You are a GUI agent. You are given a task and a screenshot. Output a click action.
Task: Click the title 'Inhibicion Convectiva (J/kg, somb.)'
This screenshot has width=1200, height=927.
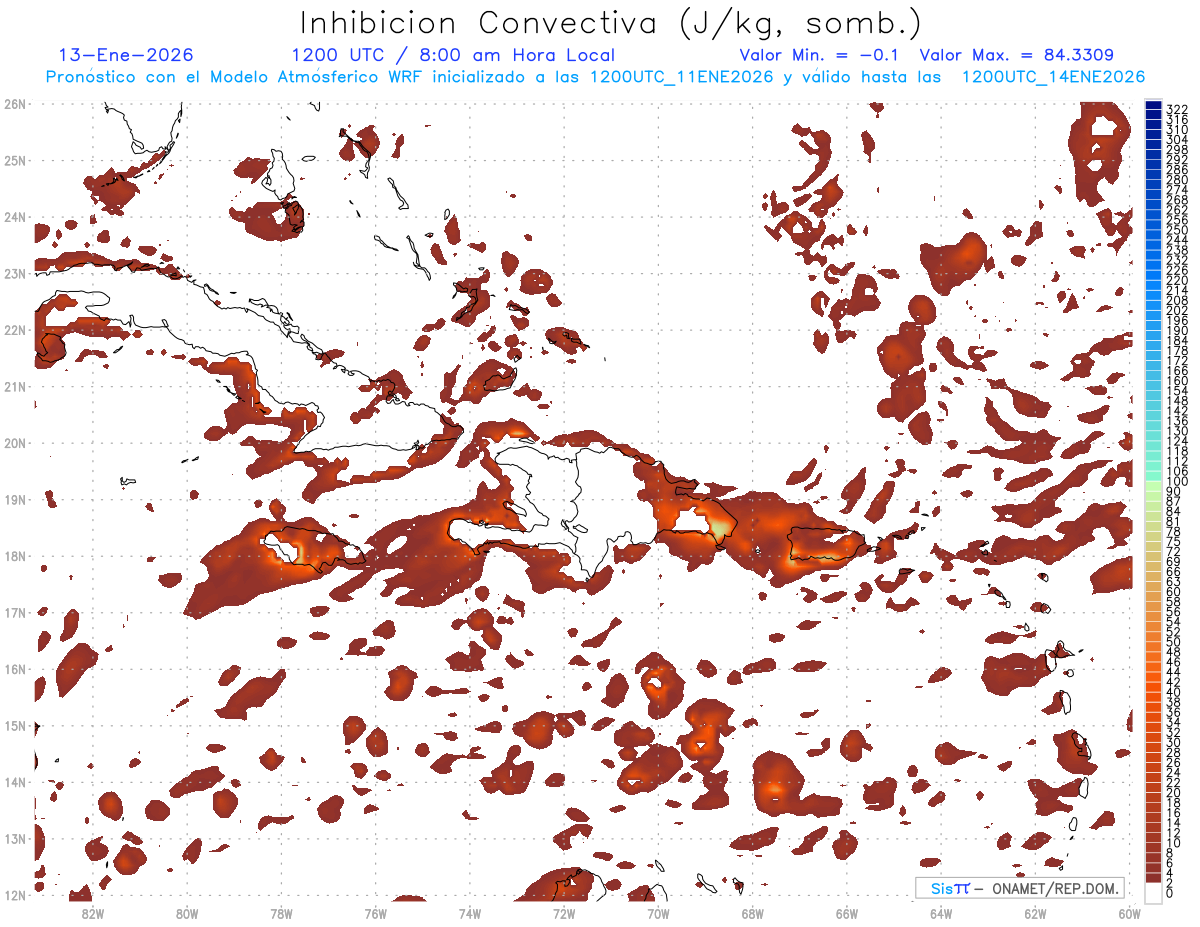pyautogui.click(x=610, y=24)
